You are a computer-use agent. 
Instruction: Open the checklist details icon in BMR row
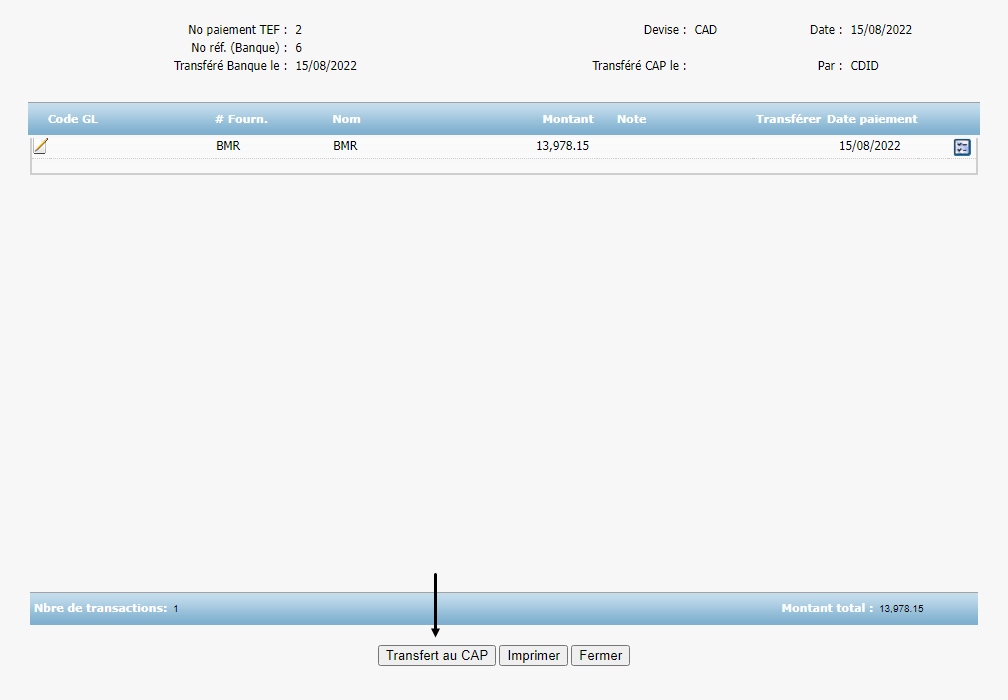(962, 147)
